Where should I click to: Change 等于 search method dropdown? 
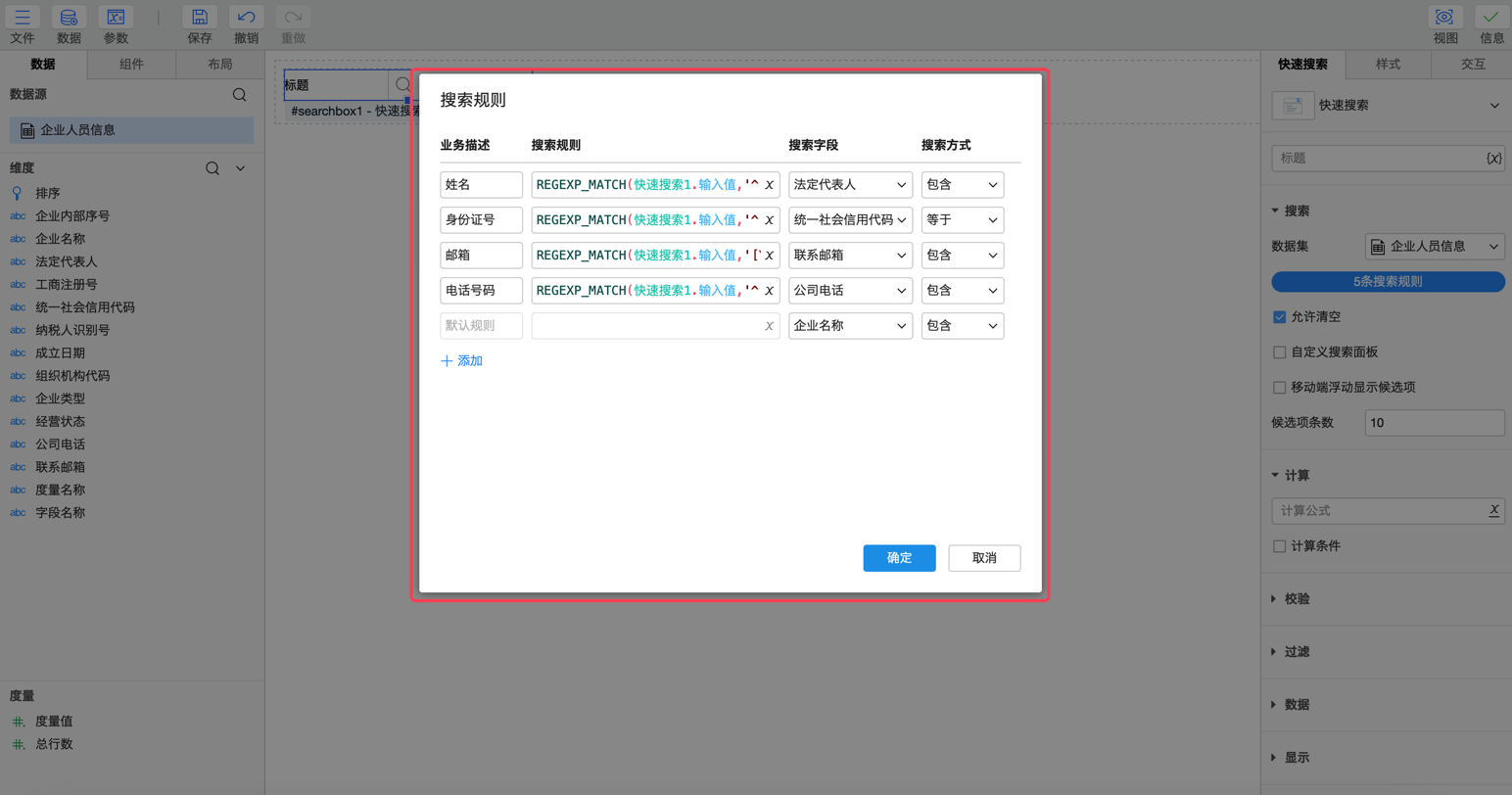[962, 219]
